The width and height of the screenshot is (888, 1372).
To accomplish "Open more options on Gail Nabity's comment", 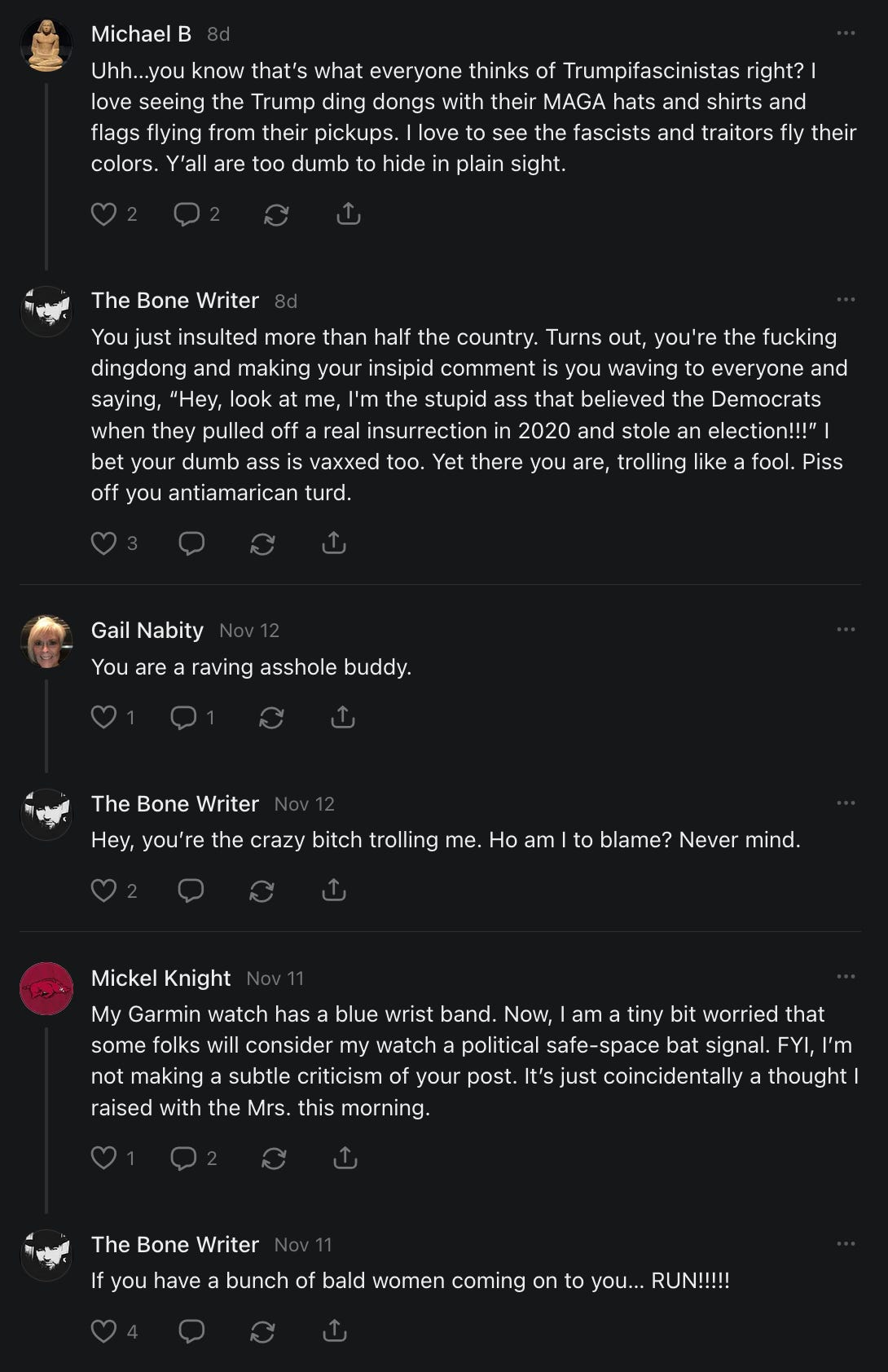I will pos(846,630).
